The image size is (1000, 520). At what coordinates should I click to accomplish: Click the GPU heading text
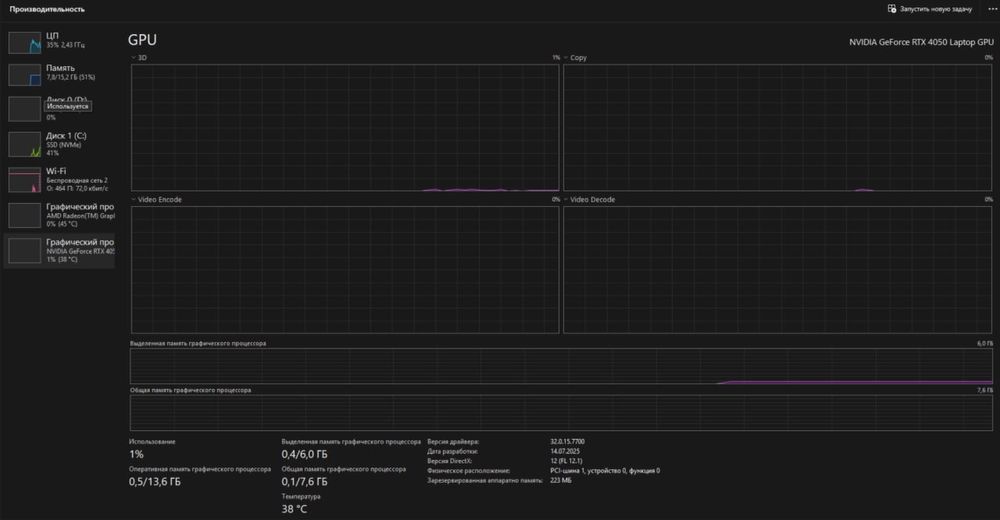coord(142,40)
